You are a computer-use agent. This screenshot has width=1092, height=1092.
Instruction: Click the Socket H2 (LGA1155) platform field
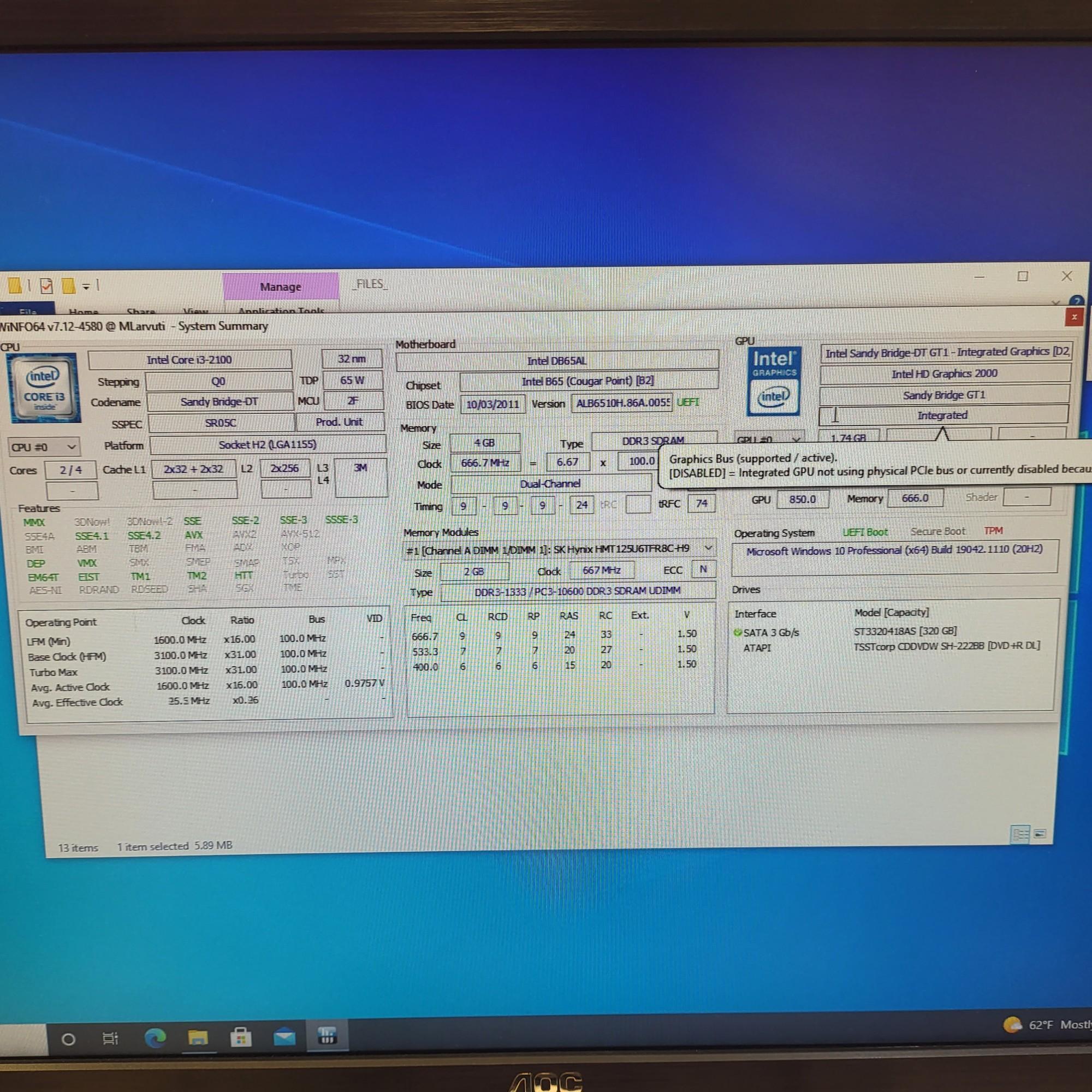268,444
